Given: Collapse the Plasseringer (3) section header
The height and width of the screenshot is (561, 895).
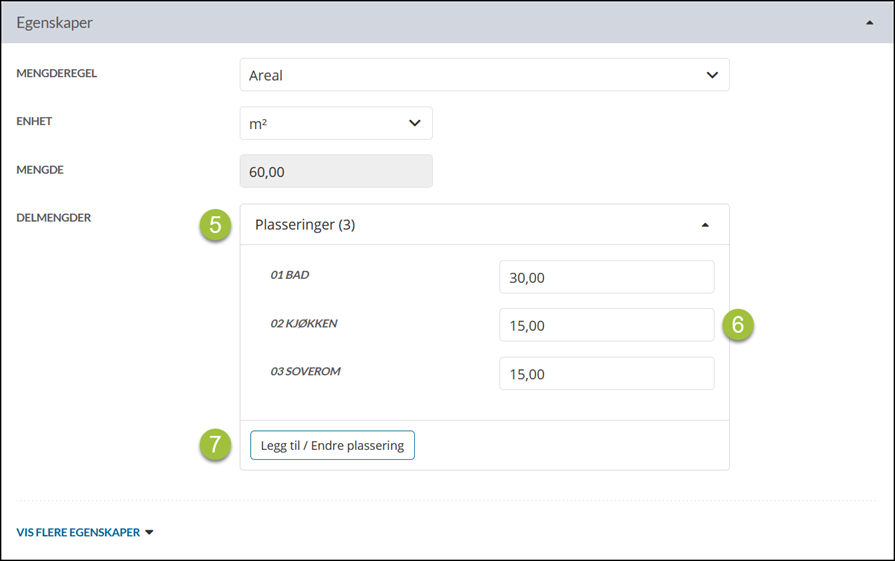Looking at the screenshot, I should click(x=470, y=225).
